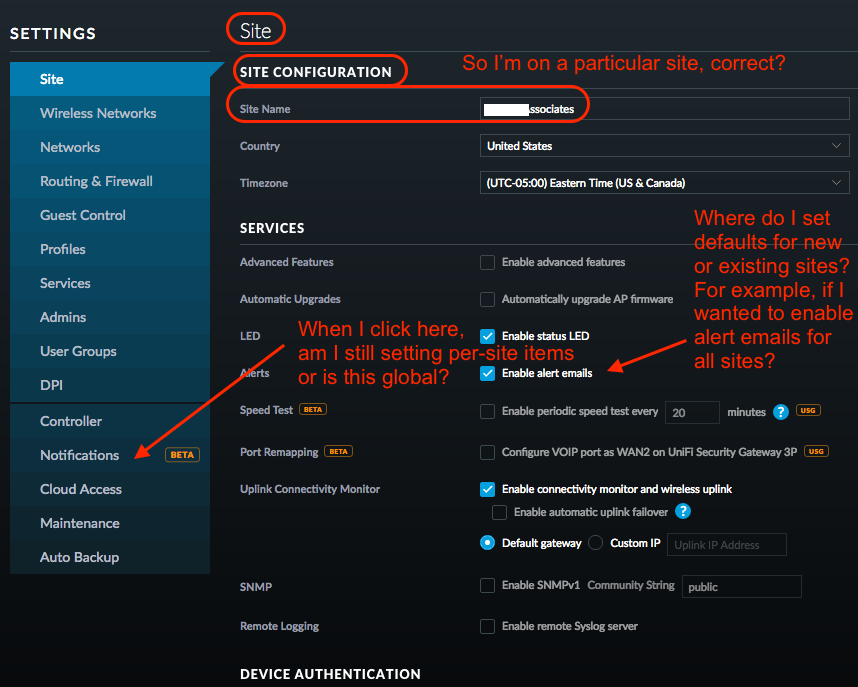The height and width of the screenshot is (687, 858).
Task: Click the USG badge on Port Remapping row
Action: point(816,452)
